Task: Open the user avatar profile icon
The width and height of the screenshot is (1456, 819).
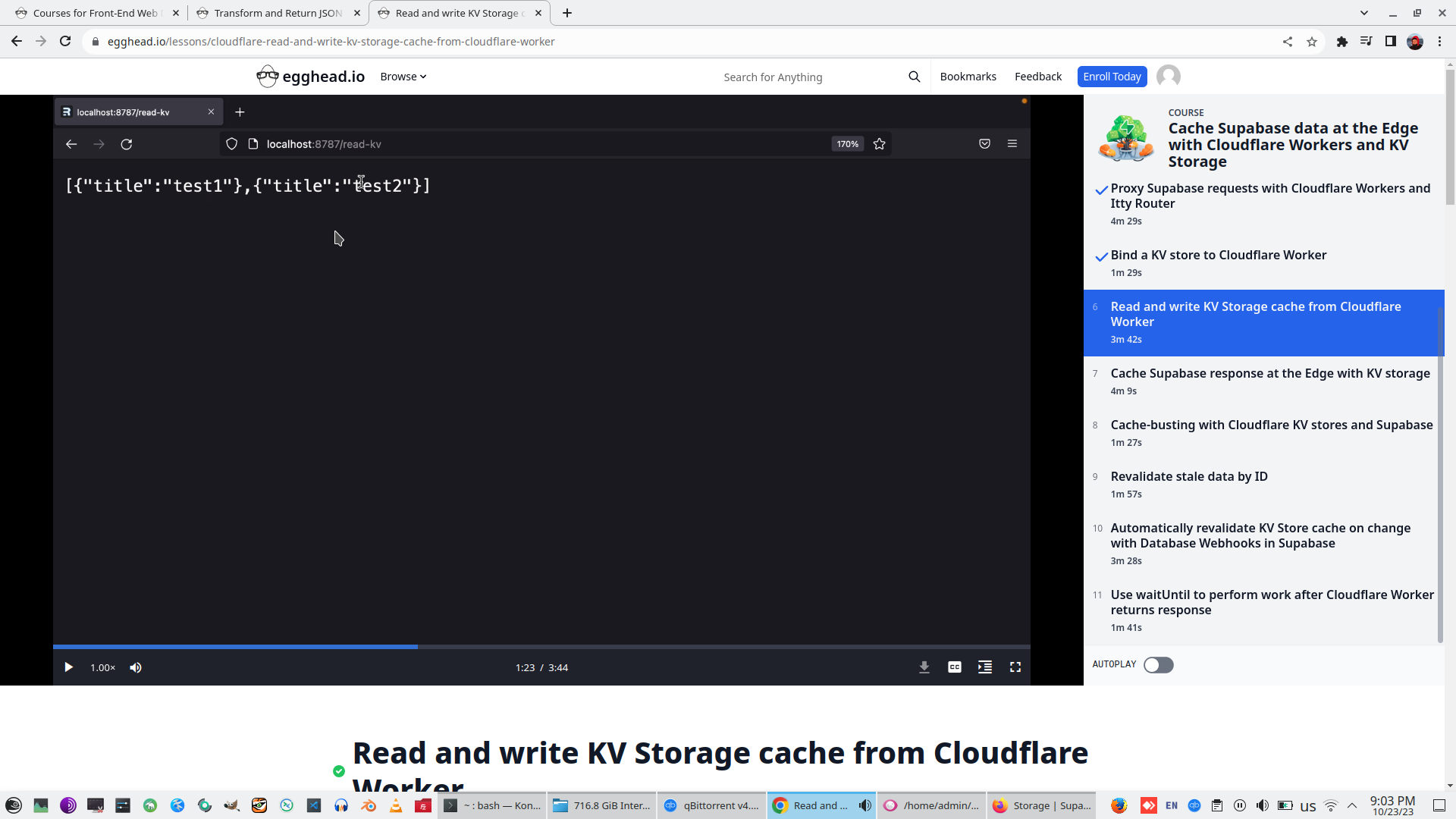Action: (x=1168, y=77)
